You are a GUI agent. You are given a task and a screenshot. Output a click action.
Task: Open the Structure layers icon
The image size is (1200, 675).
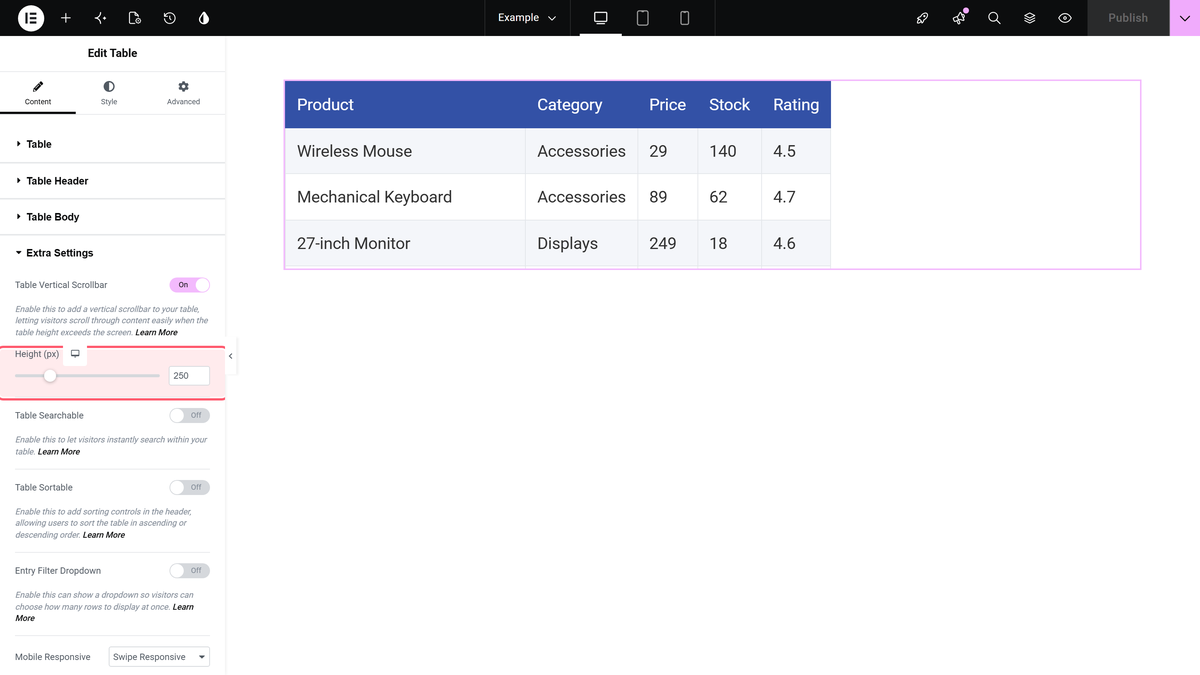[1029, 18]
